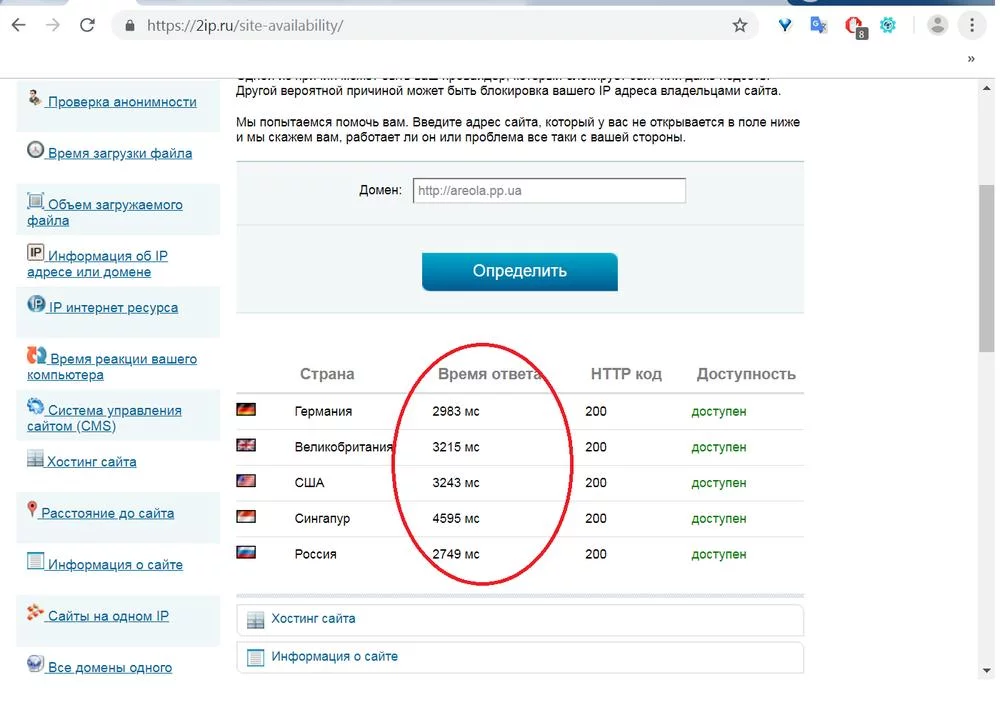Expand the Хостинг сайта panel below results
Screen dimensions: 1000x710
click(520, 619)
